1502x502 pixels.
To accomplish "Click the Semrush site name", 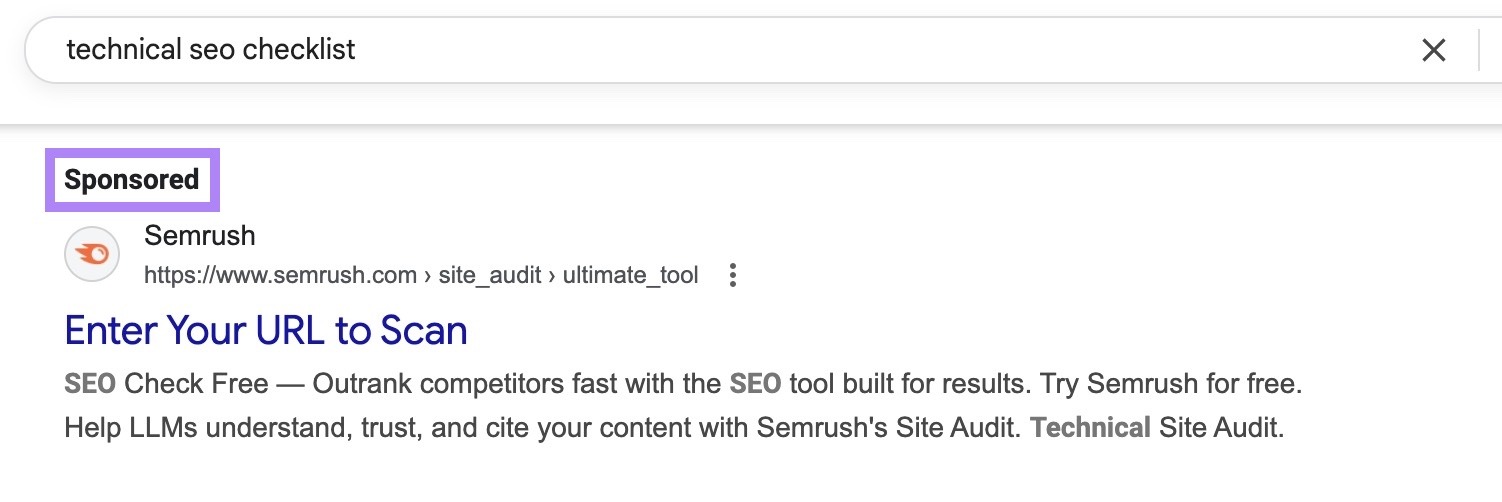I will coord(200,236).
